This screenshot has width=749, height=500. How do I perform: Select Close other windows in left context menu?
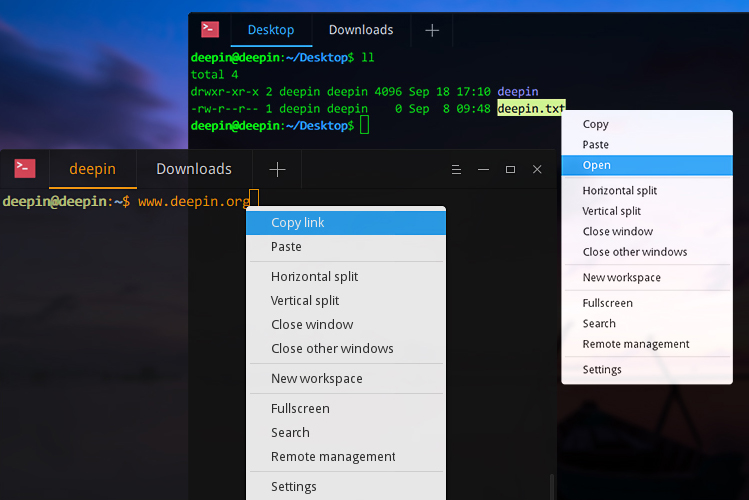[346, 348]
